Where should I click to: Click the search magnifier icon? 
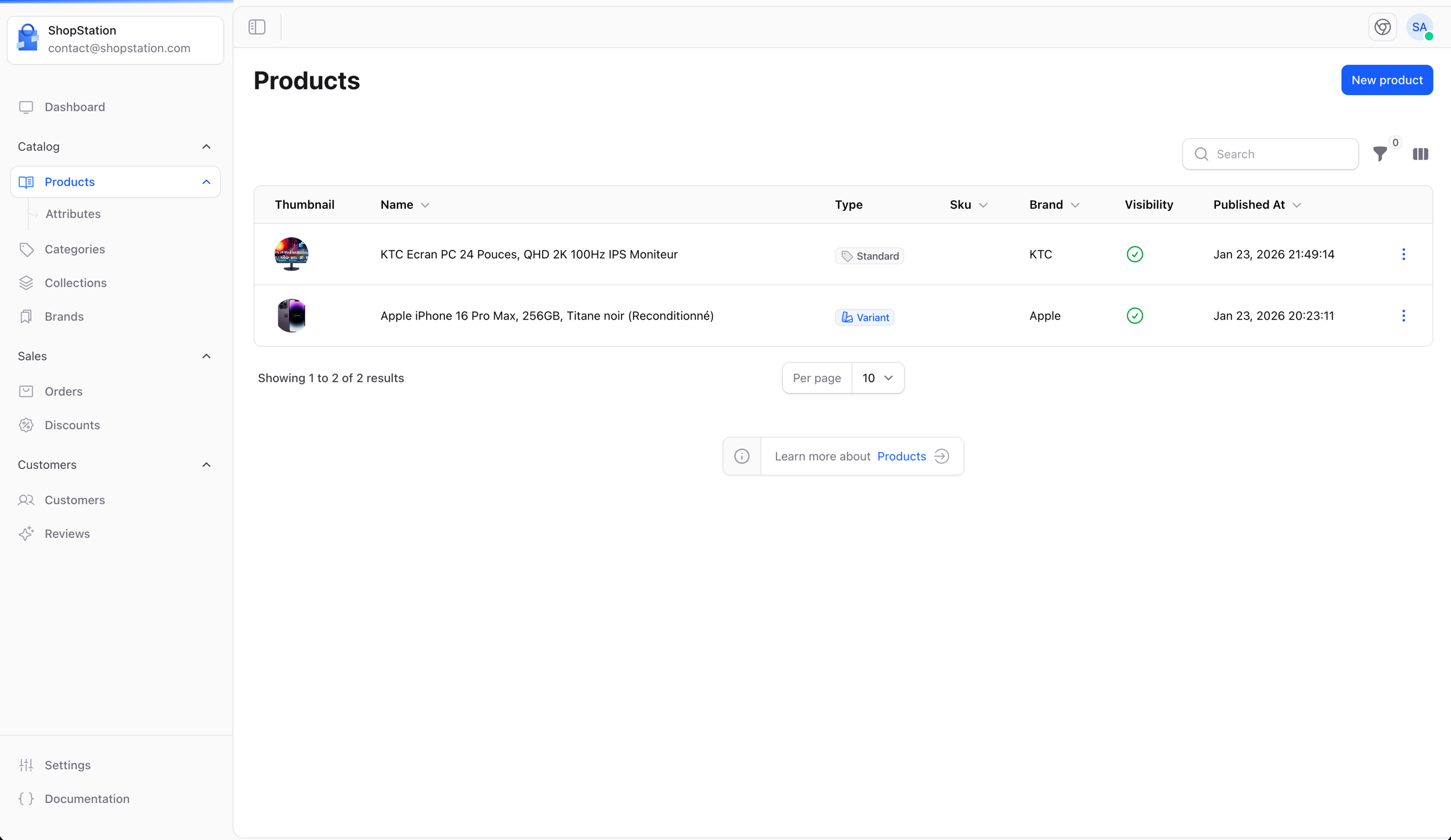click(x=1201, y=154)
